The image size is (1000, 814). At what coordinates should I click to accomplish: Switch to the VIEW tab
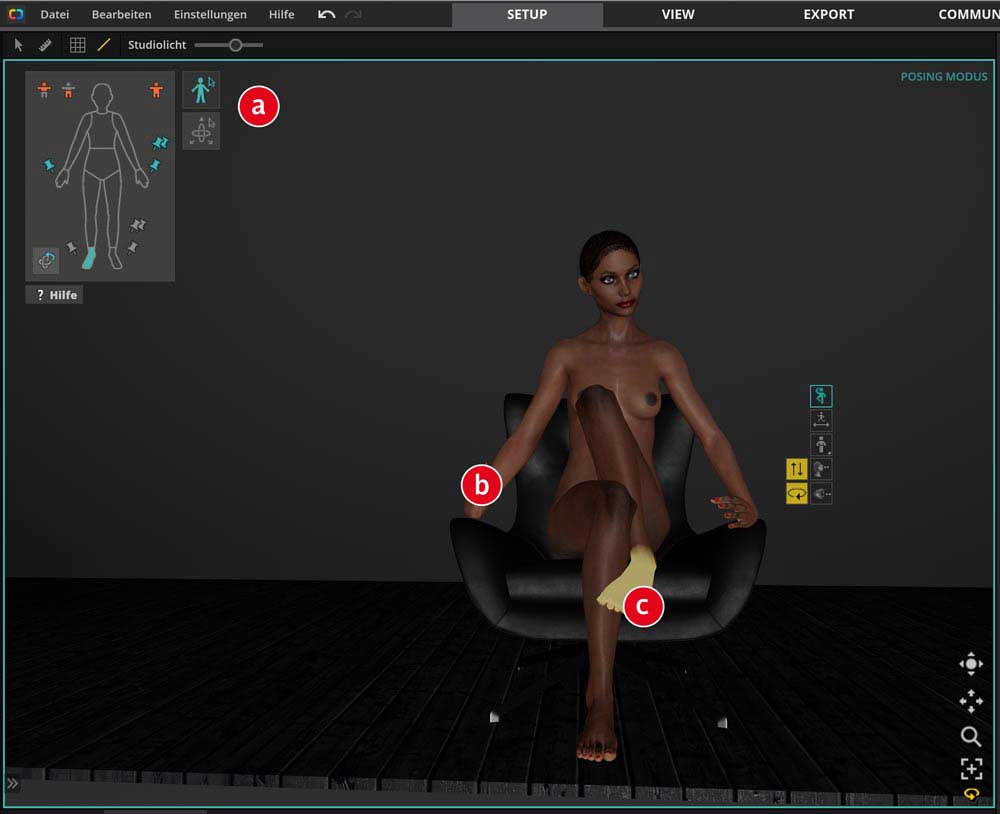pyautogui.click(x=678, y=14)
